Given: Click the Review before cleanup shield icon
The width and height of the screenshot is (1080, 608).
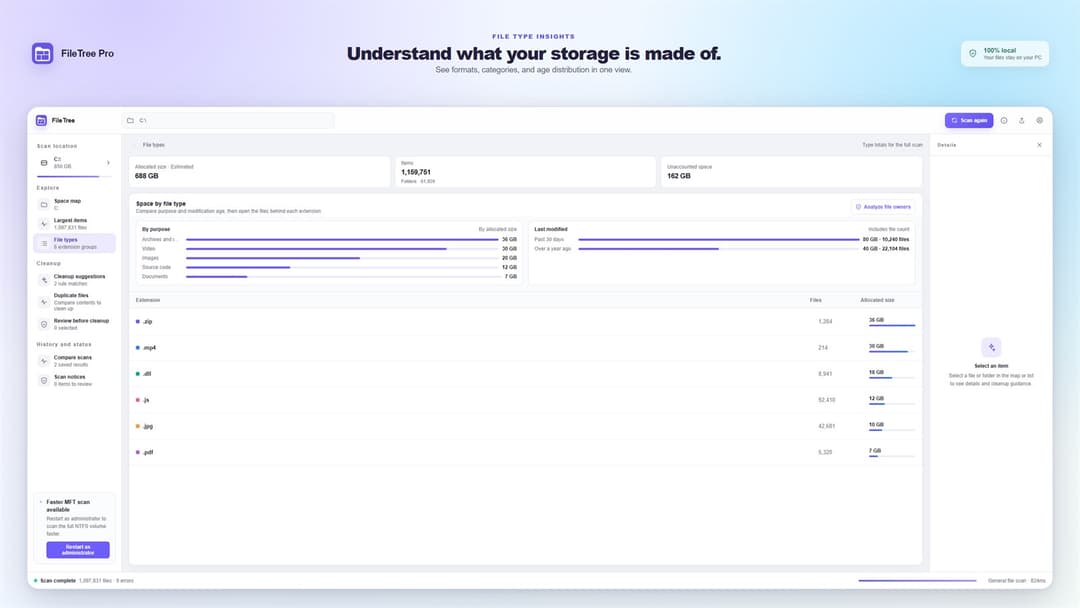Looking at the screenshot, I should point(44,324).
